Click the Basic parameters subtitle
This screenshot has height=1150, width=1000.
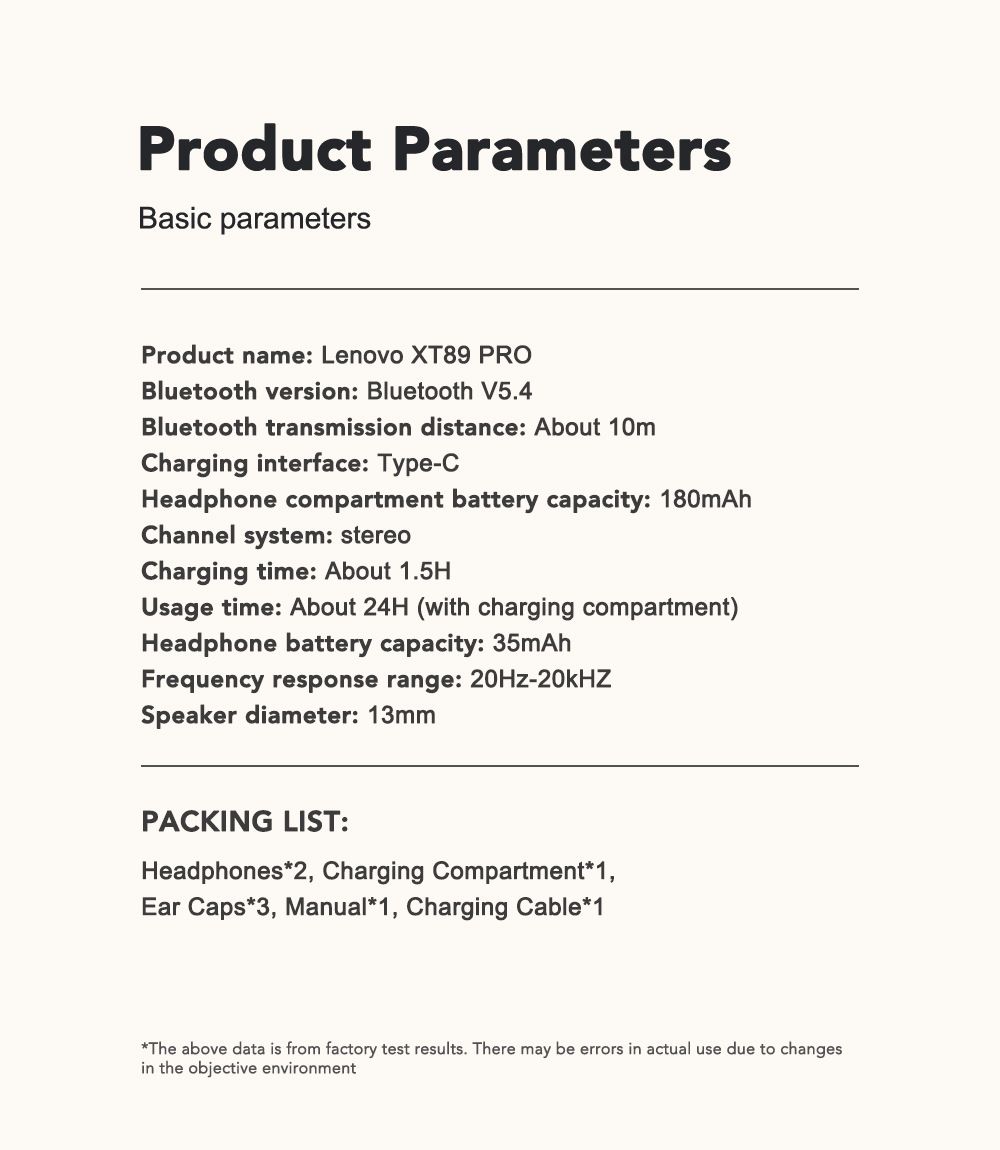click(254, 218)
